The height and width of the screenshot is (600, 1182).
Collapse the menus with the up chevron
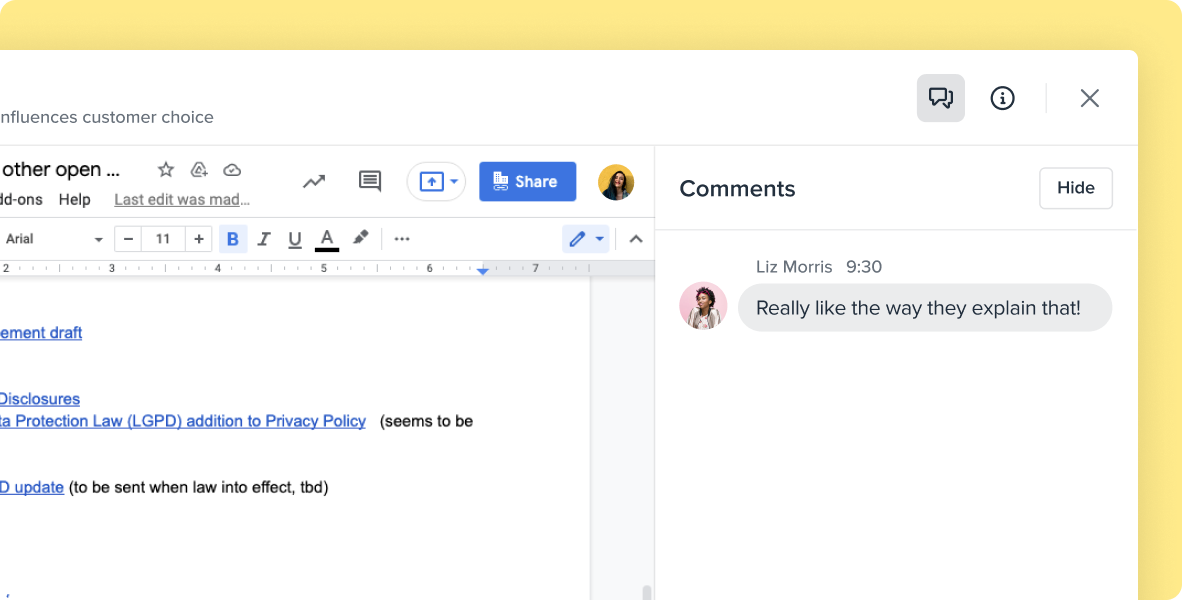coord(636,239)
